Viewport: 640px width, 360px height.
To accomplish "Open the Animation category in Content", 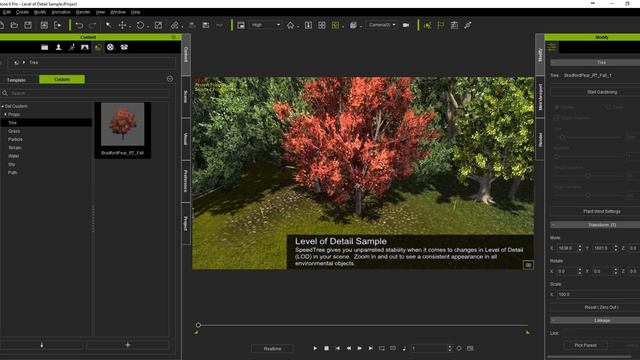I will click(x=72, y=47).
